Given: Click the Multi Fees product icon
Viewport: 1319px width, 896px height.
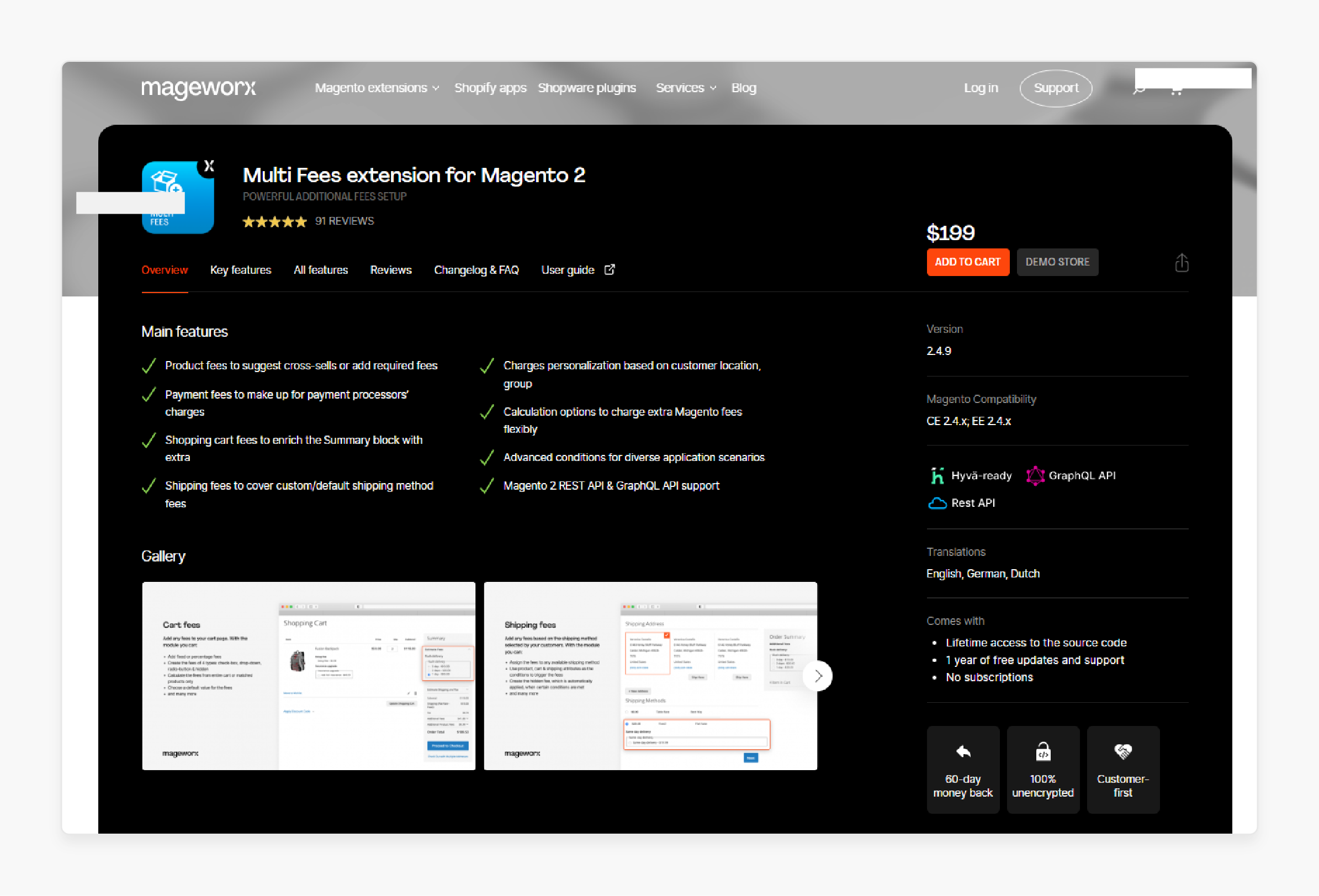Looking at the screenshot, I should click(x=178, y=197).
